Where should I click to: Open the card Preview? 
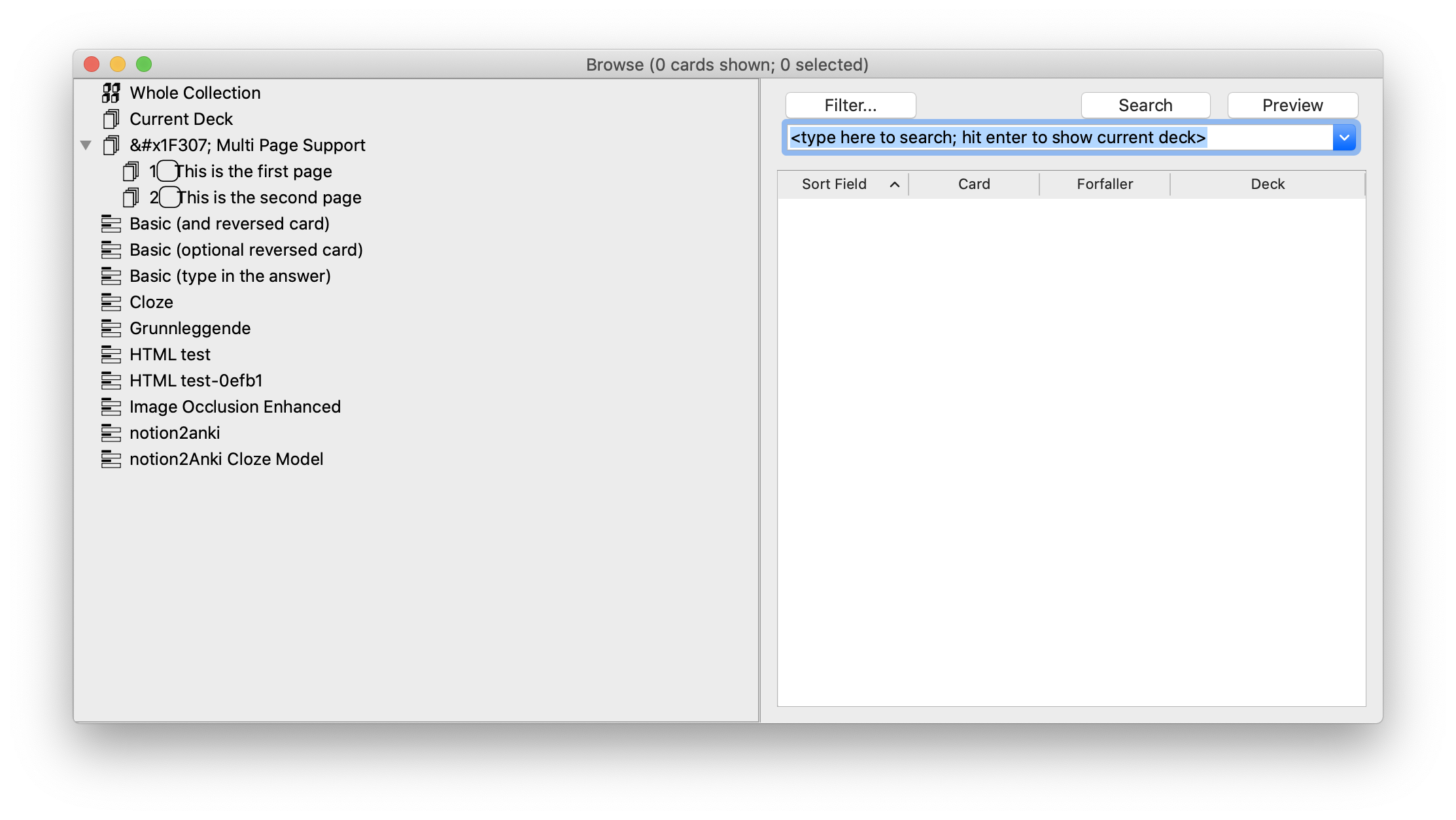pos(1292,105)
